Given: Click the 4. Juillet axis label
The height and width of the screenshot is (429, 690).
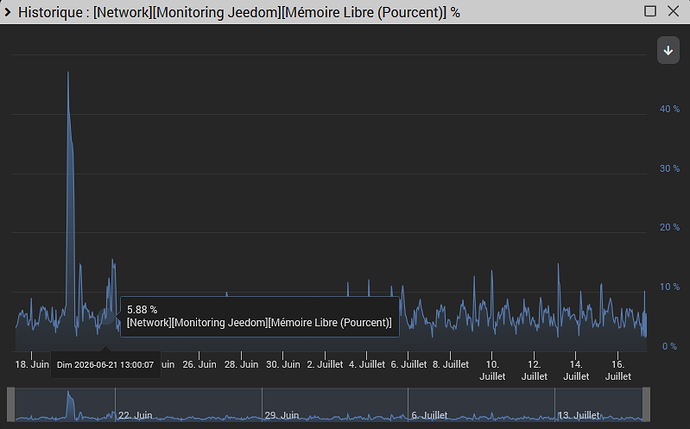Looking at the screenshot, I should click(367, 364).
